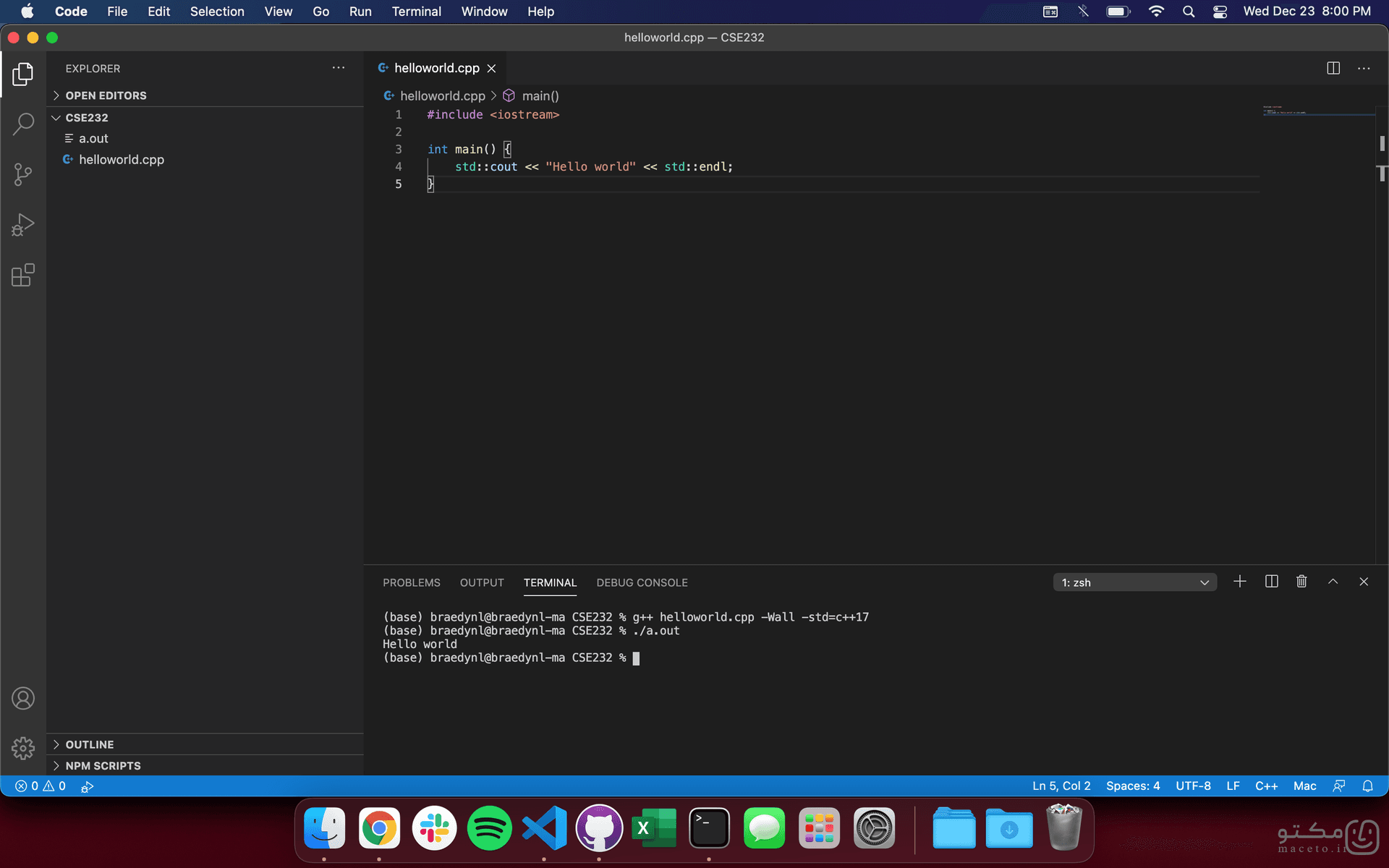Click the debug launch icon in status bar

(87, 786)
